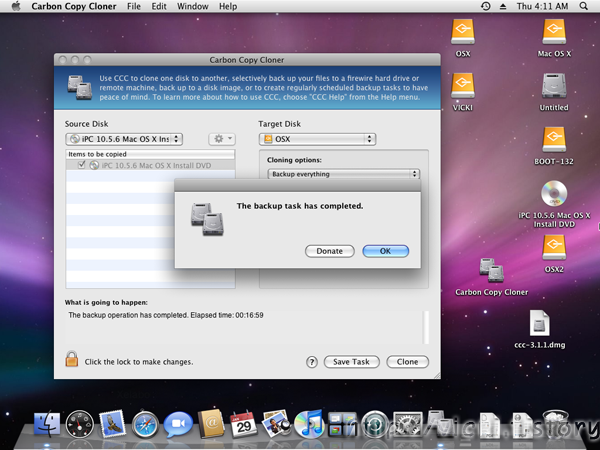The width and height of the screenshot is (600, 450).
Task: Open the File menu
Action: [x=134, y=7]
